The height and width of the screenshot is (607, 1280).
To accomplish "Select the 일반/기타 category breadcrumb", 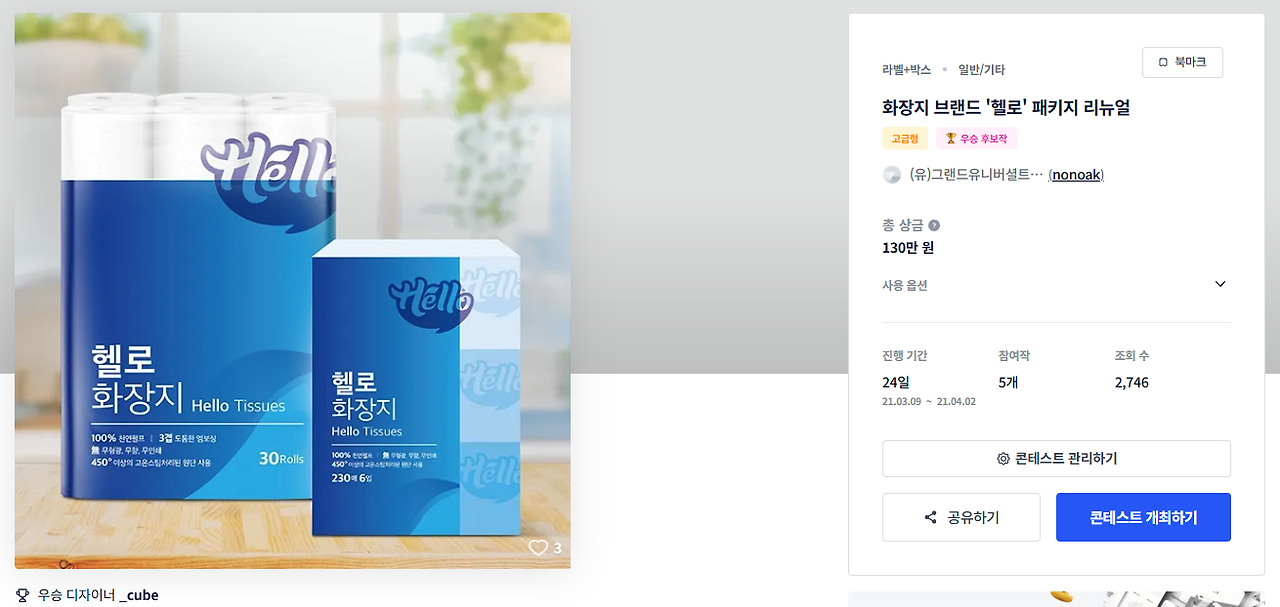I will (x=981, y=70).
